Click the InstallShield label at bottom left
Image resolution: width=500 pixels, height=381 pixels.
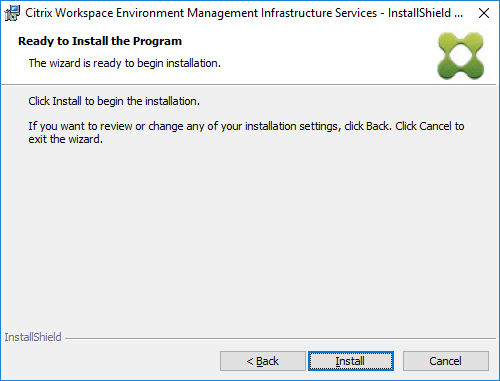[x=33, y=337]
